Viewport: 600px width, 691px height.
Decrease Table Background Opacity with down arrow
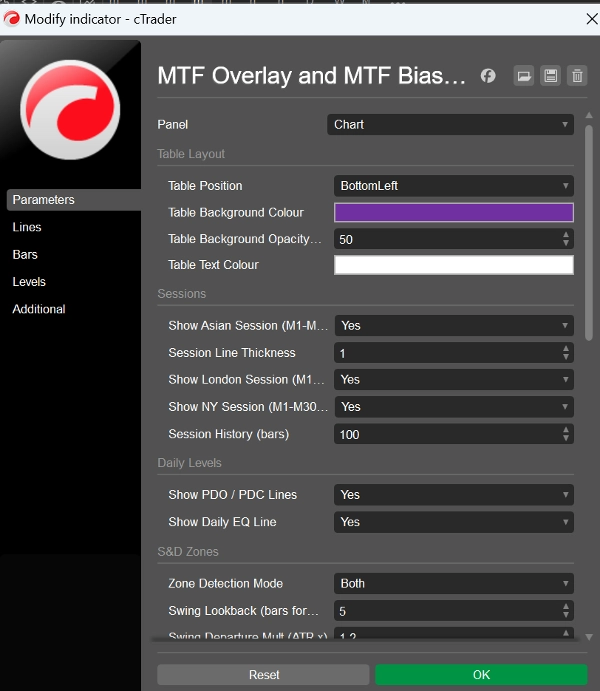point(566,243)
